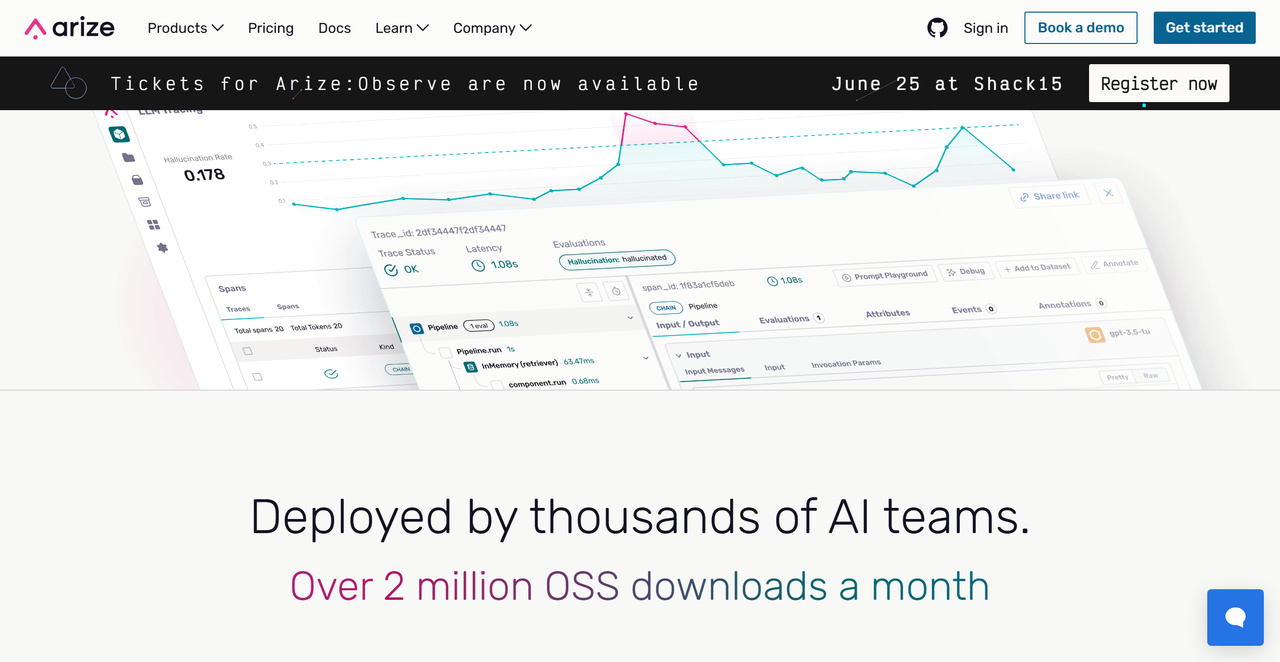This screenshot has height=662, width=1280.
Task: Select the green cube icon in the dashboard sidebar
Action: coord(119,134)
